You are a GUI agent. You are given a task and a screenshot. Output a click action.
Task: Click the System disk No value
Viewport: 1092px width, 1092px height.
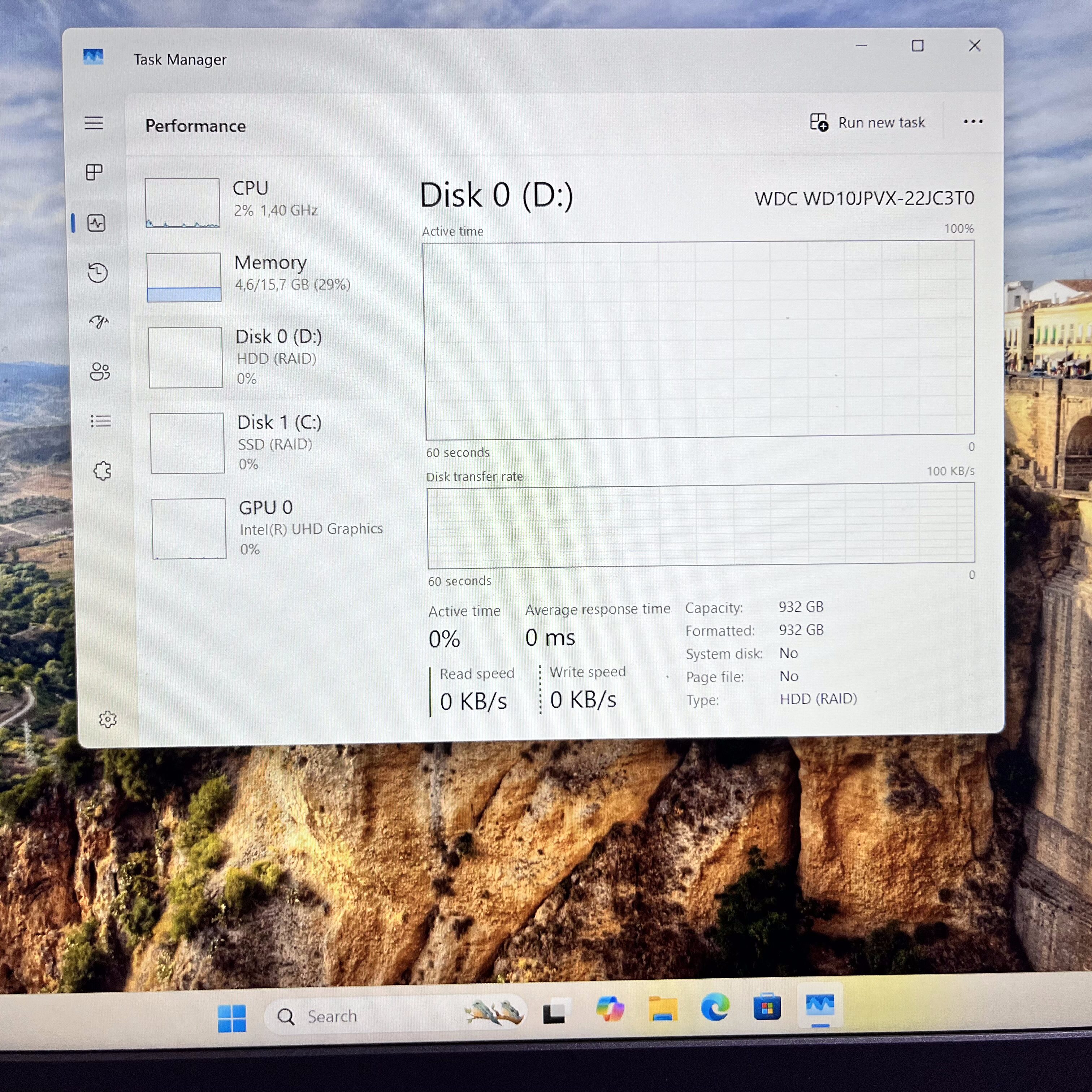pos(788,653)
